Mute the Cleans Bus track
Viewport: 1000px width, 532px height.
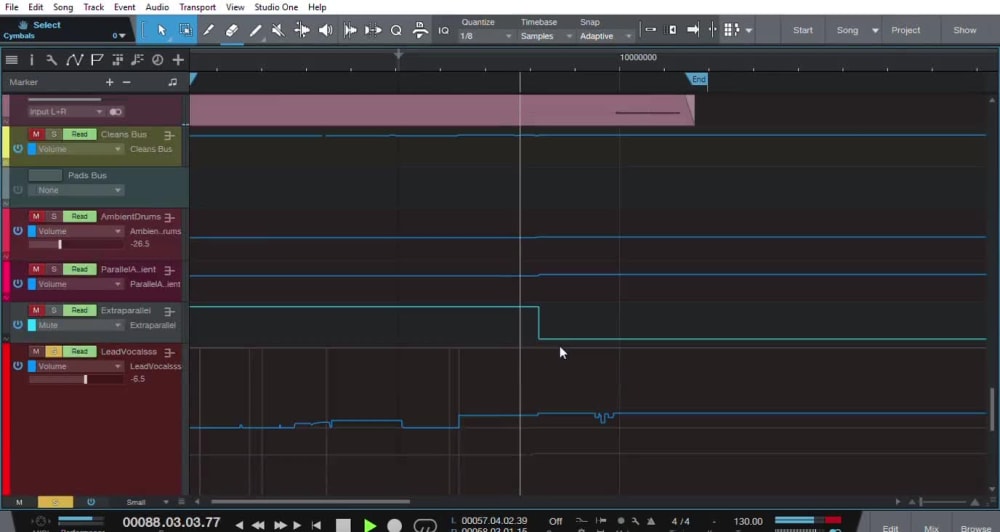tap(36, 134)
